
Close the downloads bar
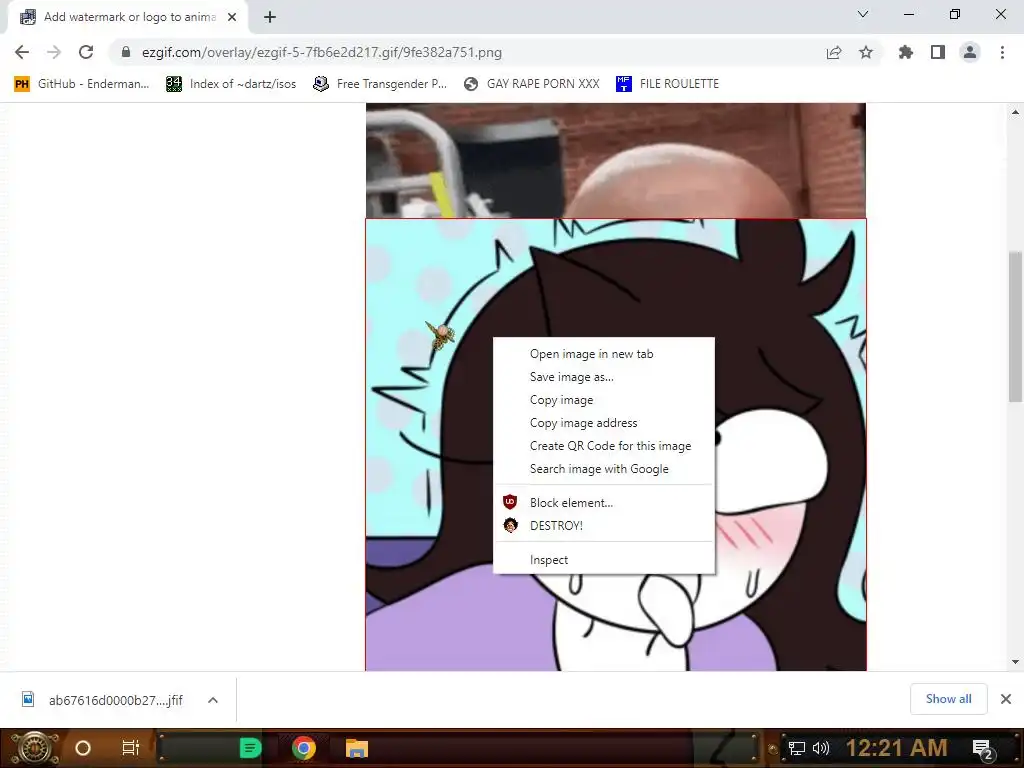point(1006,699)
